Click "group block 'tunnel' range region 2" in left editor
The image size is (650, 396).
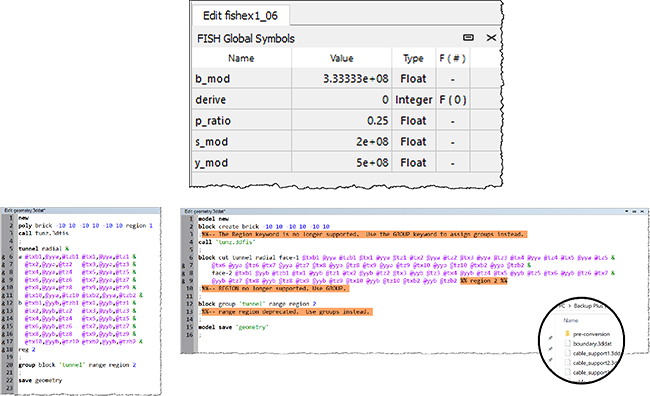pyautogui.click(x=77, y=365)
